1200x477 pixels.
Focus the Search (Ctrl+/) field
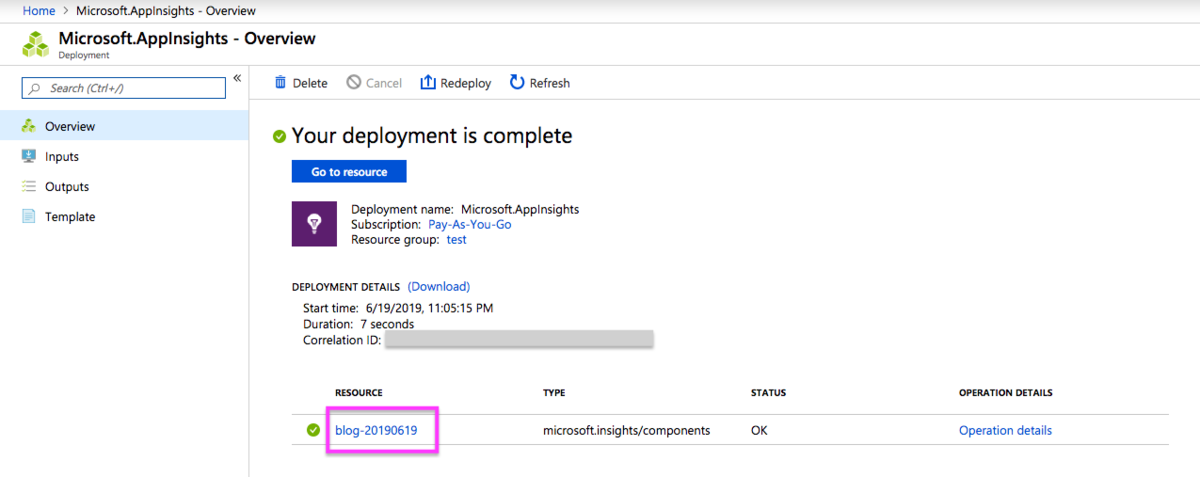(x=124, y=88)
